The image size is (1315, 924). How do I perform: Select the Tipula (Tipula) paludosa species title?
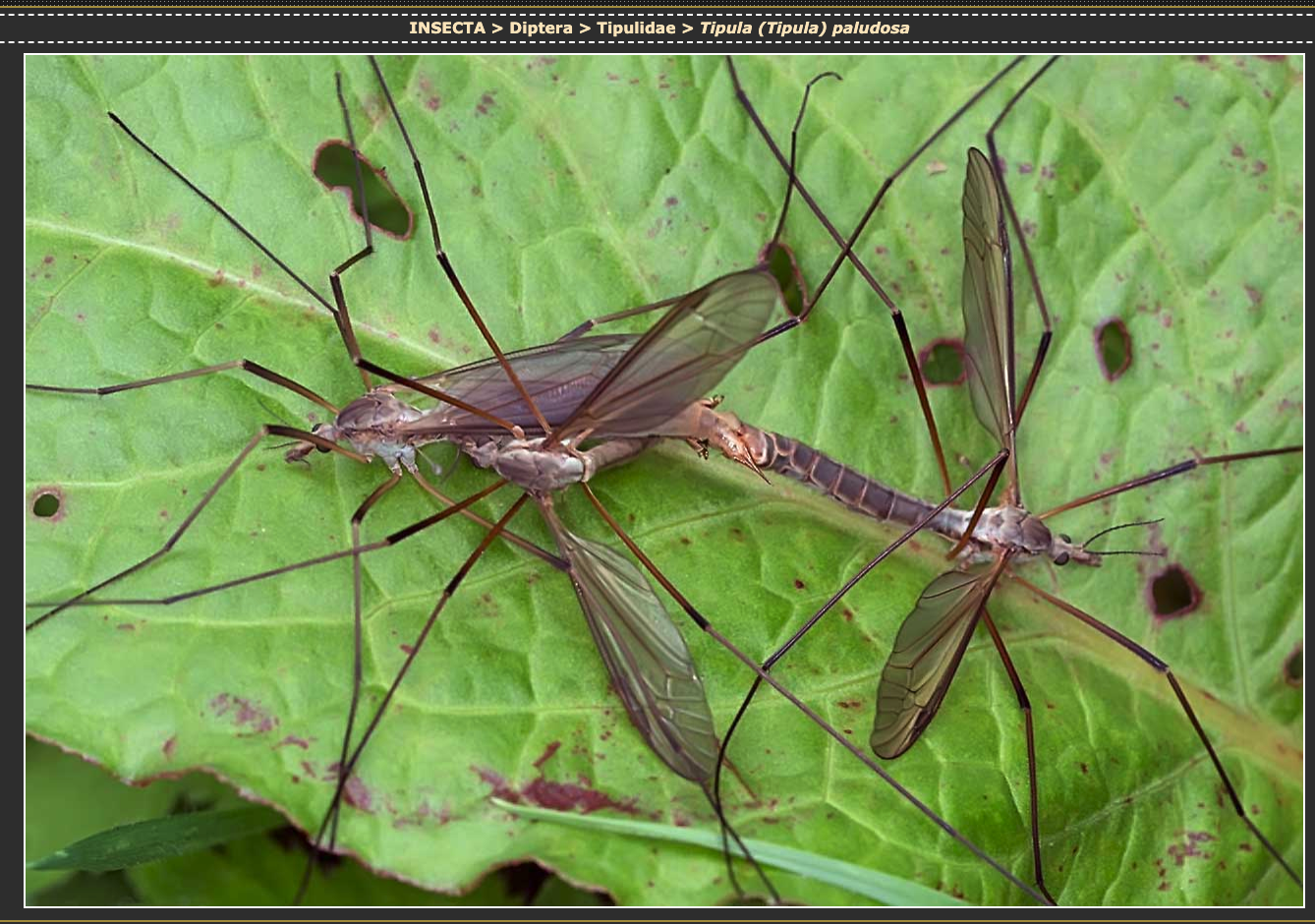click(x=804, y=28)
